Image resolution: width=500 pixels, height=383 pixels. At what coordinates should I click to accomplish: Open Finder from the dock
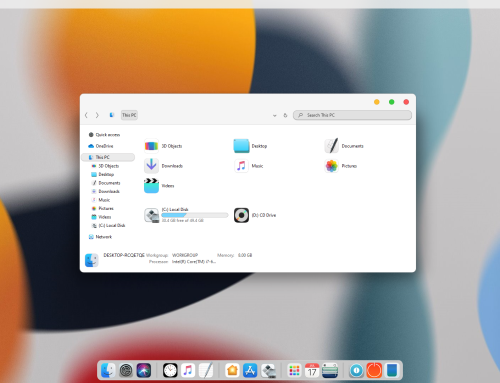pos(108,370)
